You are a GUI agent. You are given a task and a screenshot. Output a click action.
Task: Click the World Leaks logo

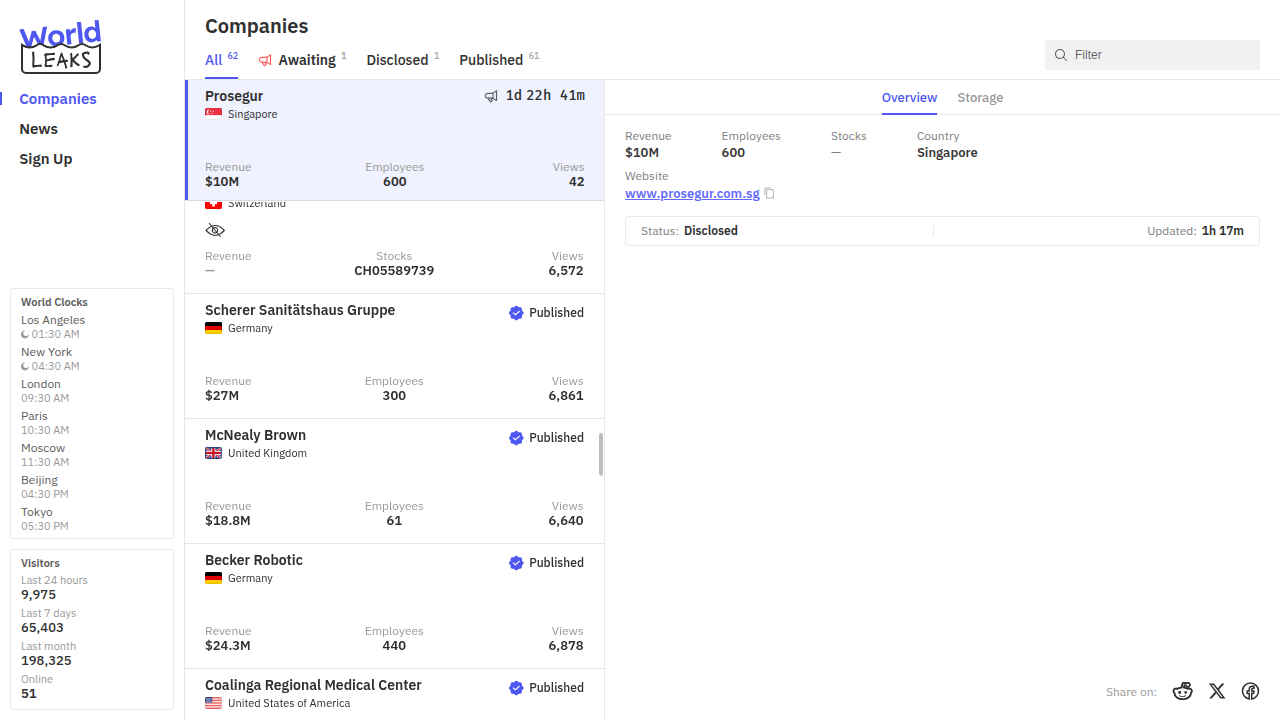click(61, 47)
